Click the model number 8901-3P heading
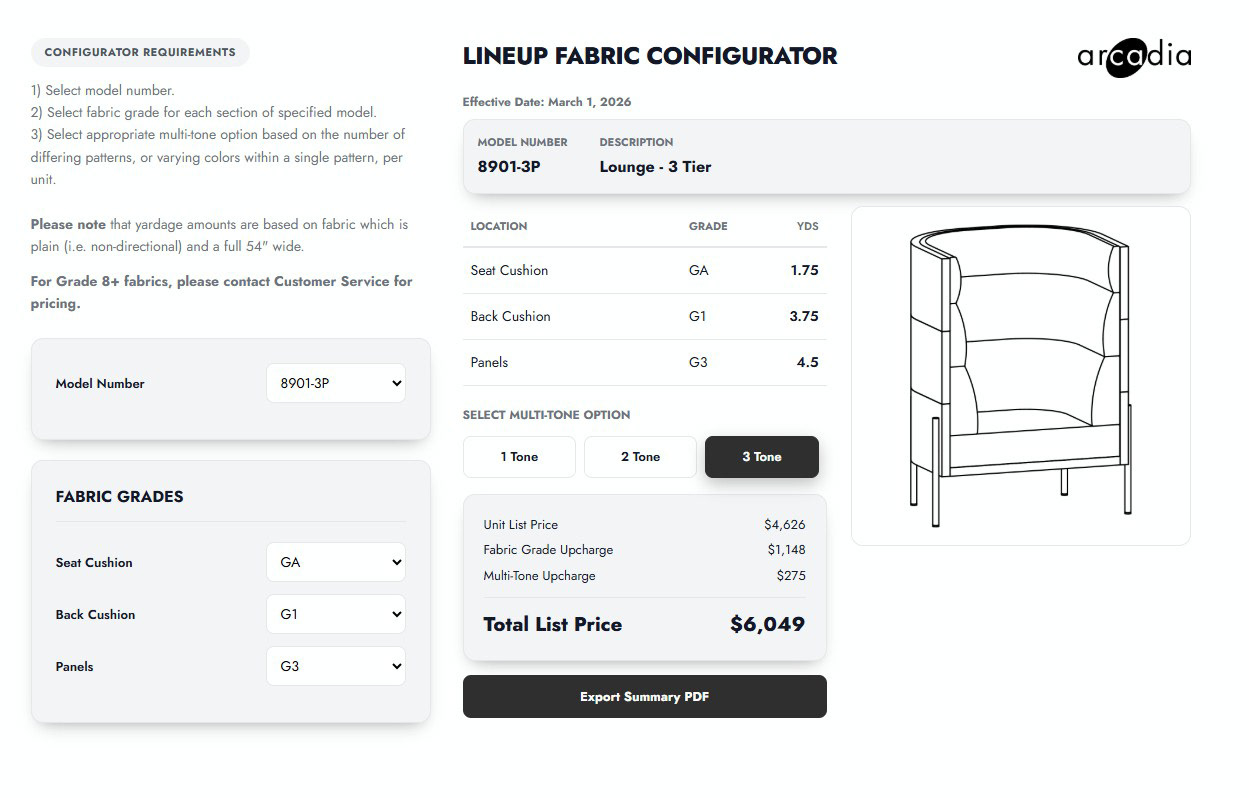Screen dimensions: 1249x798 (509, 167)
